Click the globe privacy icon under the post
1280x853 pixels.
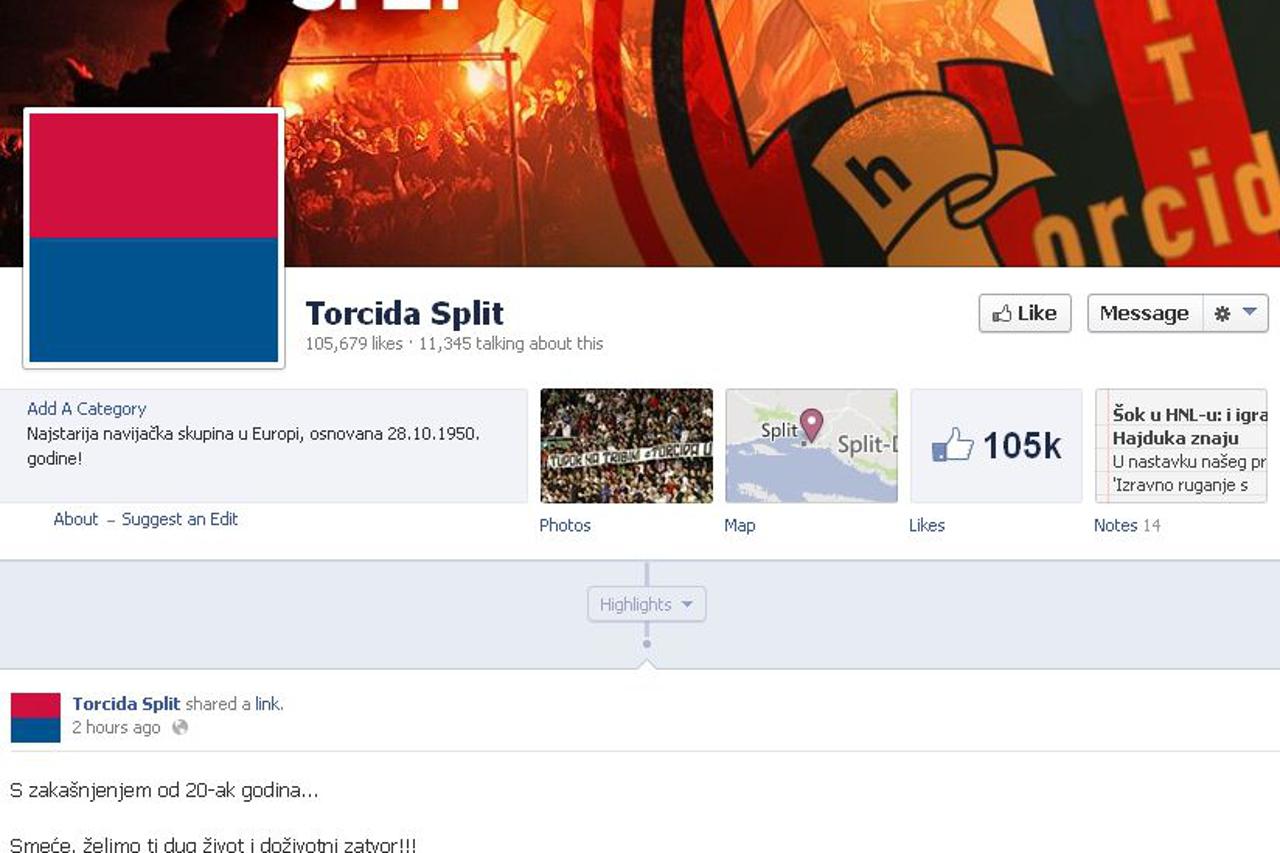click(180, 728)
